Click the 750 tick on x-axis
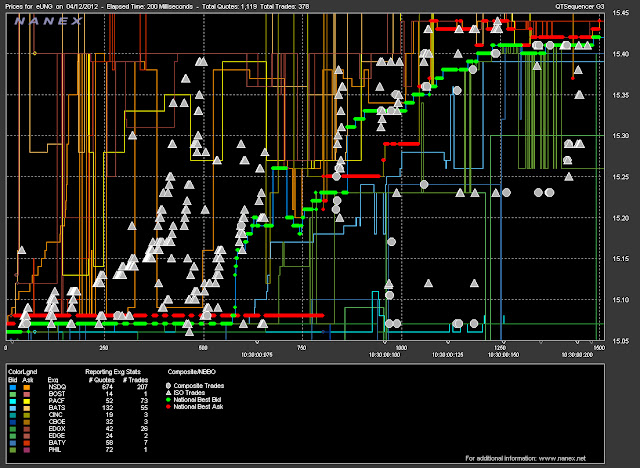This screenshot has height=468, width=640. tap(301, 348)
